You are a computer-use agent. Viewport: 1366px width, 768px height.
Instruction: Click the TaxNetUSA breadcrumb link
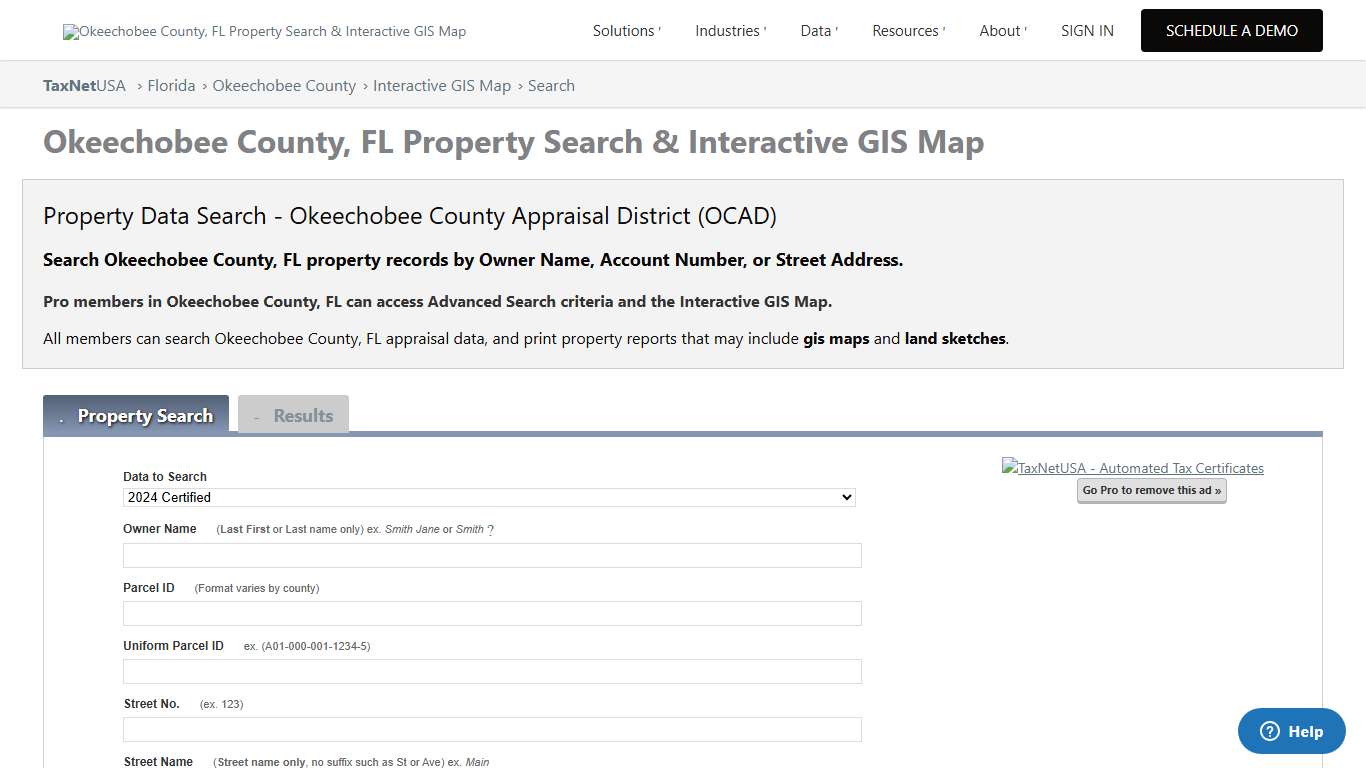84,85
